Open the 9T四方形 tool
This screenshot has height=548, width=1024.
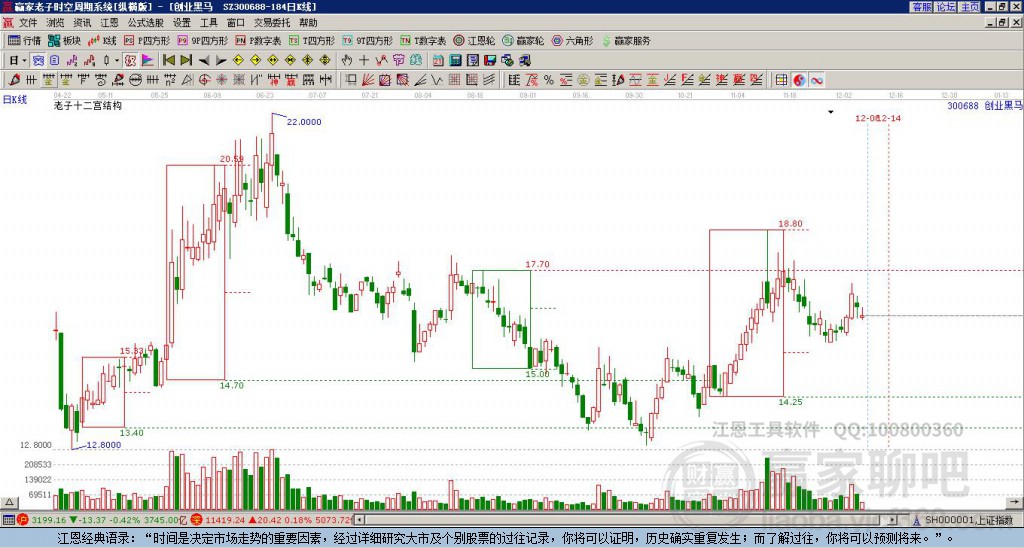pos(367,40)
